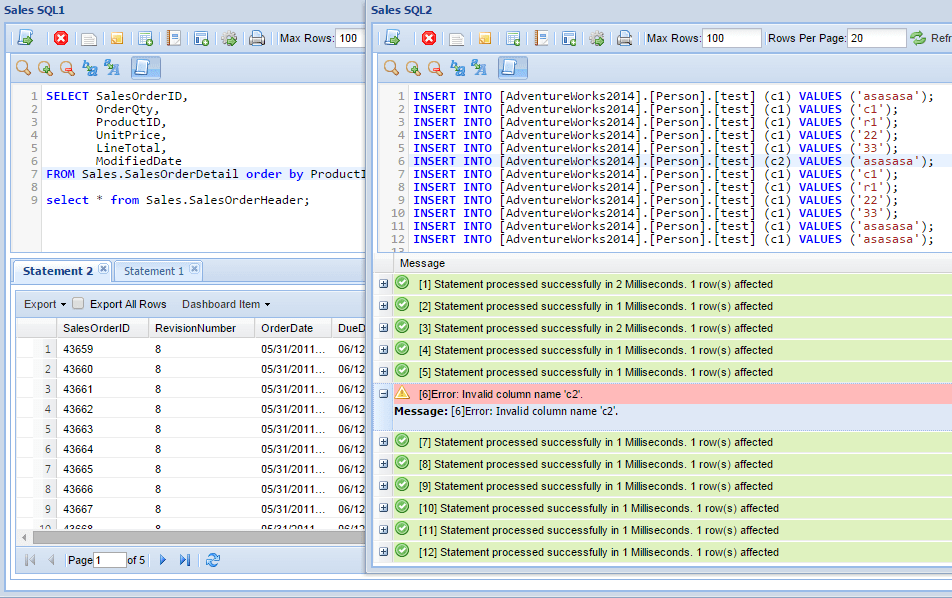Click the gear with arrow in Sales SQL1
This screenshot has height=598, width=952.
229,39
